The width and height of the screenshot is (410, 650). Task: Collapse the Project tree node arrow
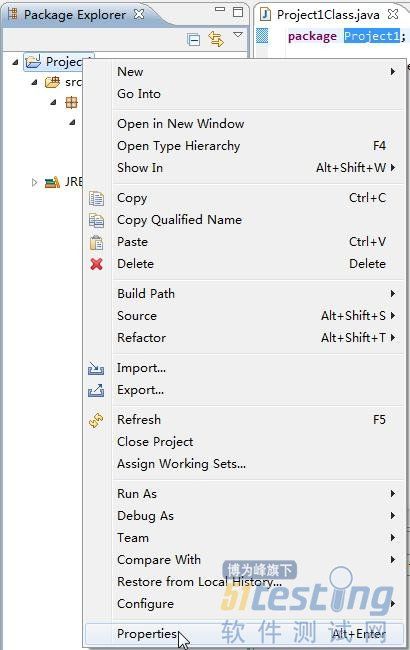15,63
